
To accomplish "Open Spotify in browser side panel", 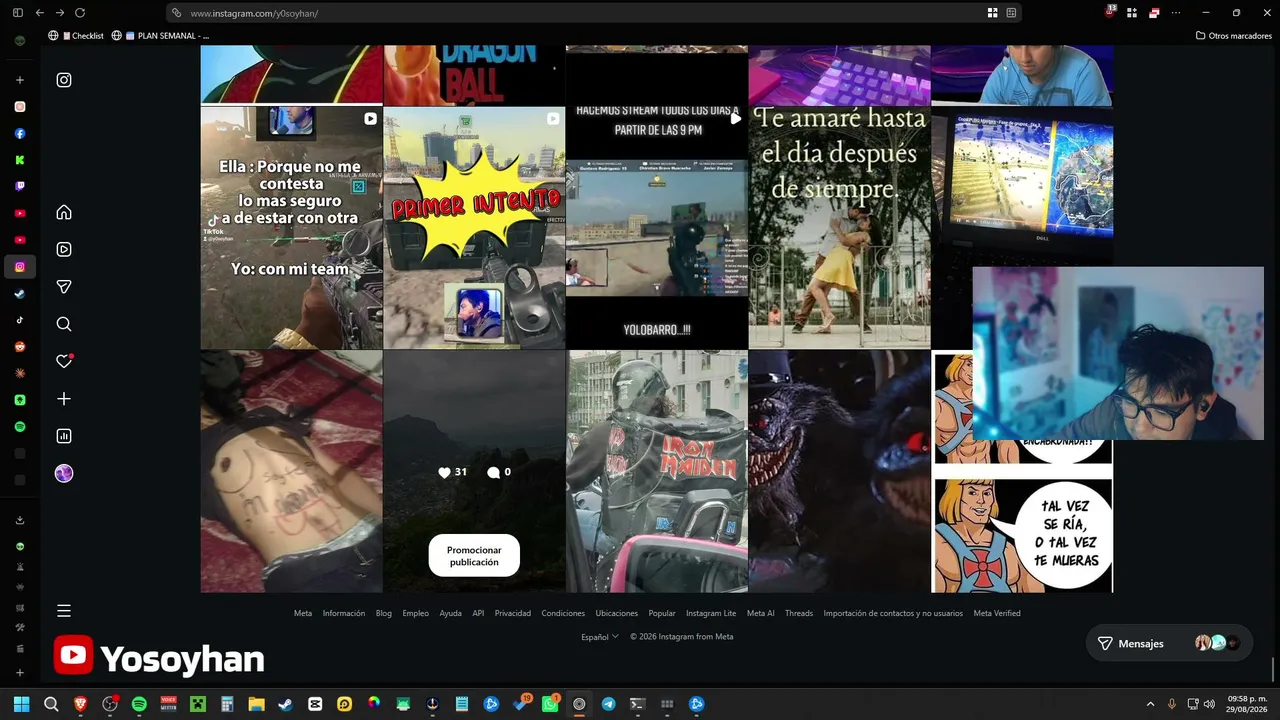I will tap(20, 427).
